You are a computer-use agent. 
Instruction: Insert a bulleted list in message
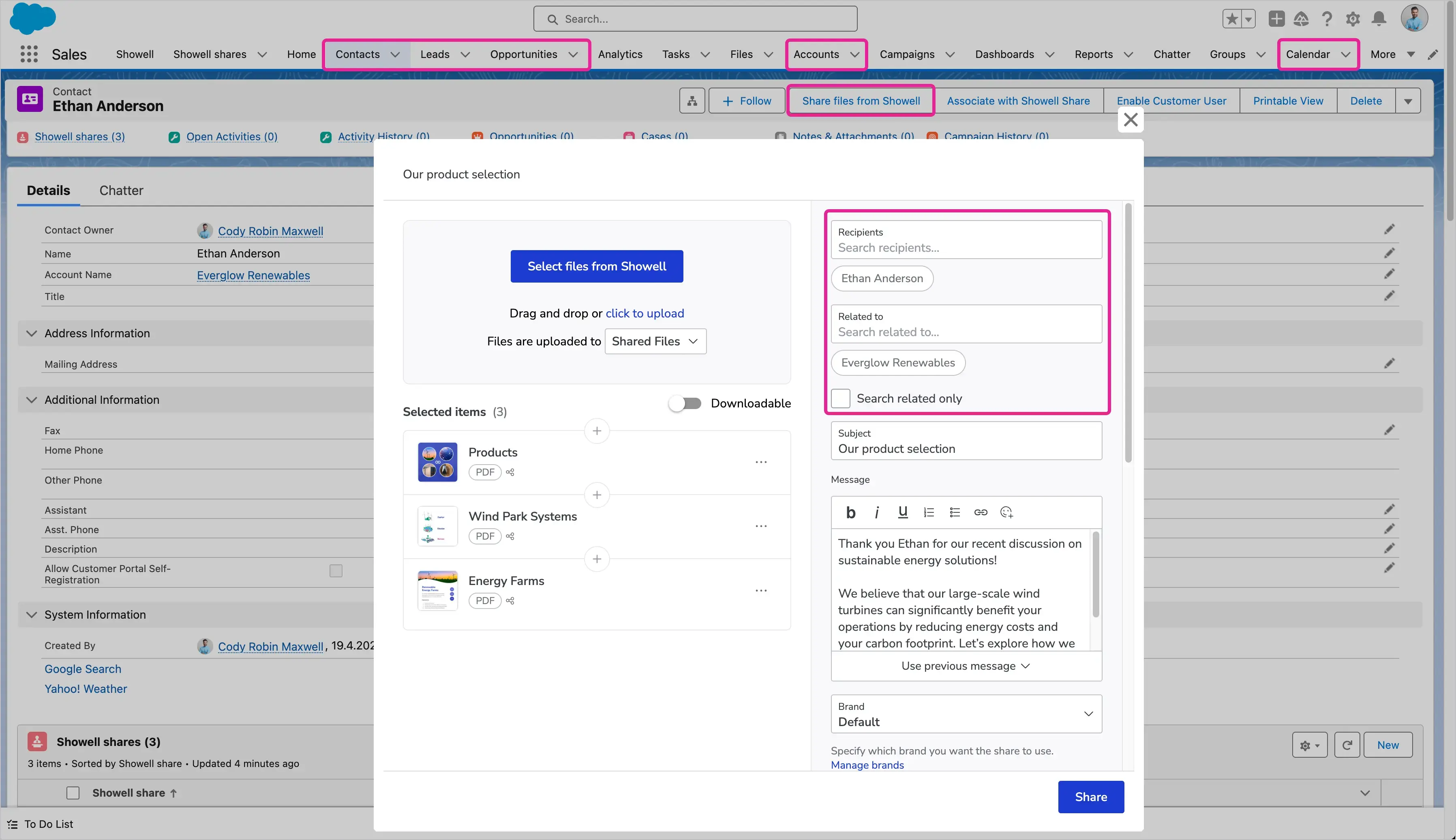point(955,512)
